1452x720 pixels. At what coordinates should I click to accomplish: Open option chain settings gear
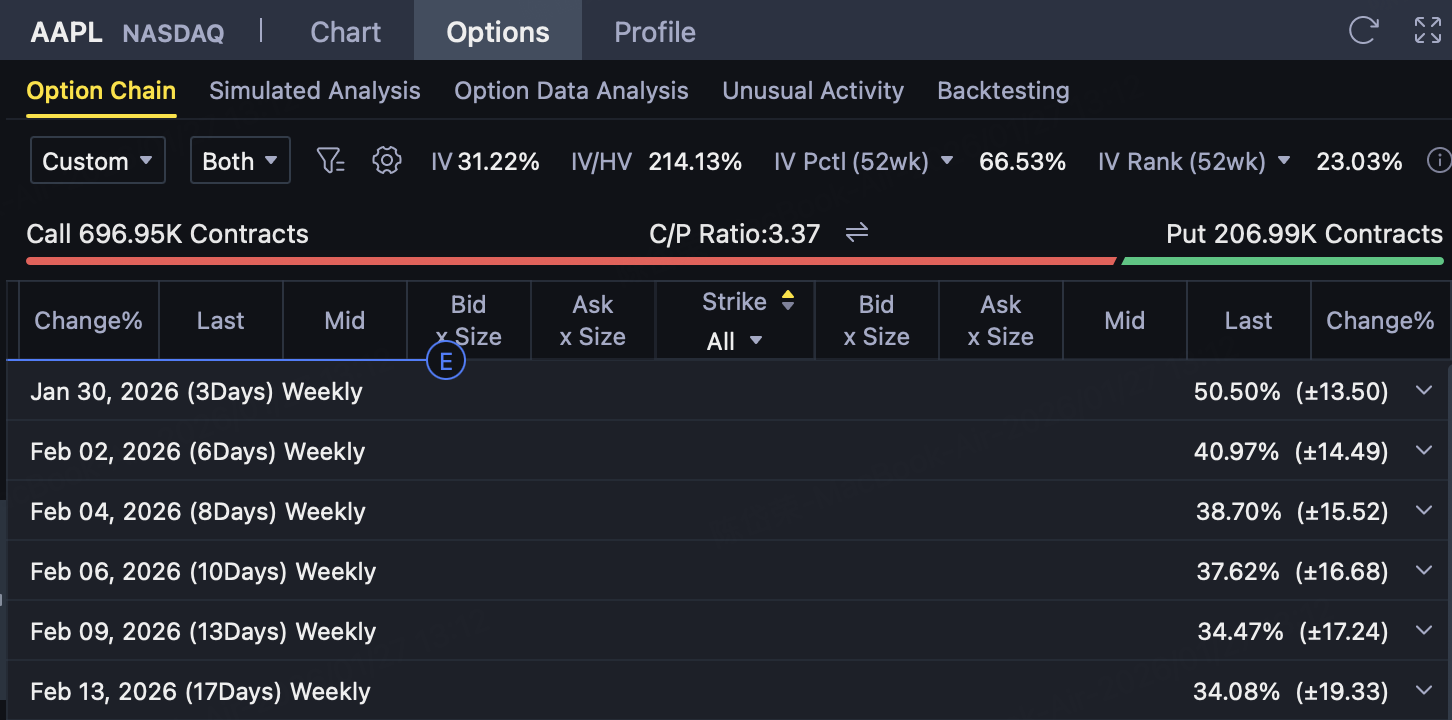click(x=386, y=161)
